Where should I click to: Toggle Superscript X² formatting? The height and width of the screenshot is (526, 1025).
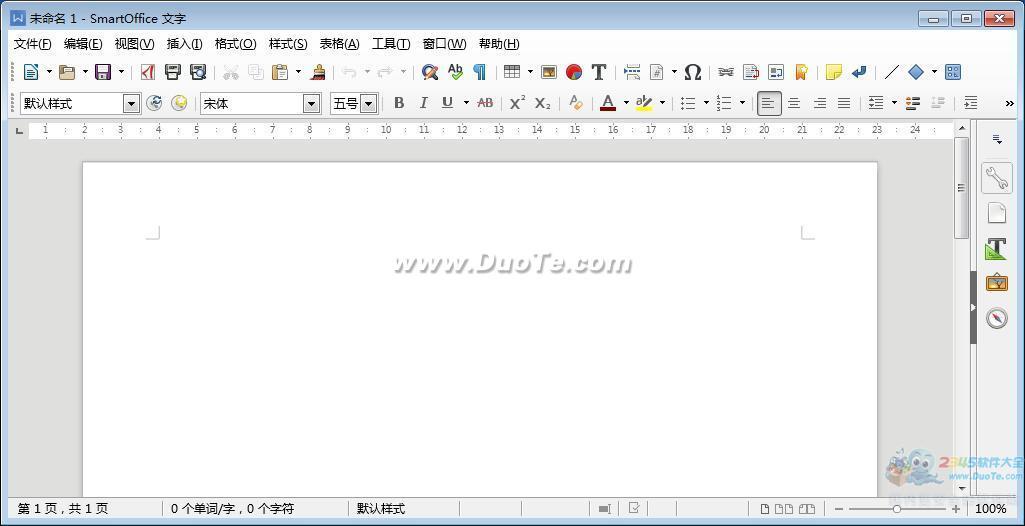coord(518,103)
